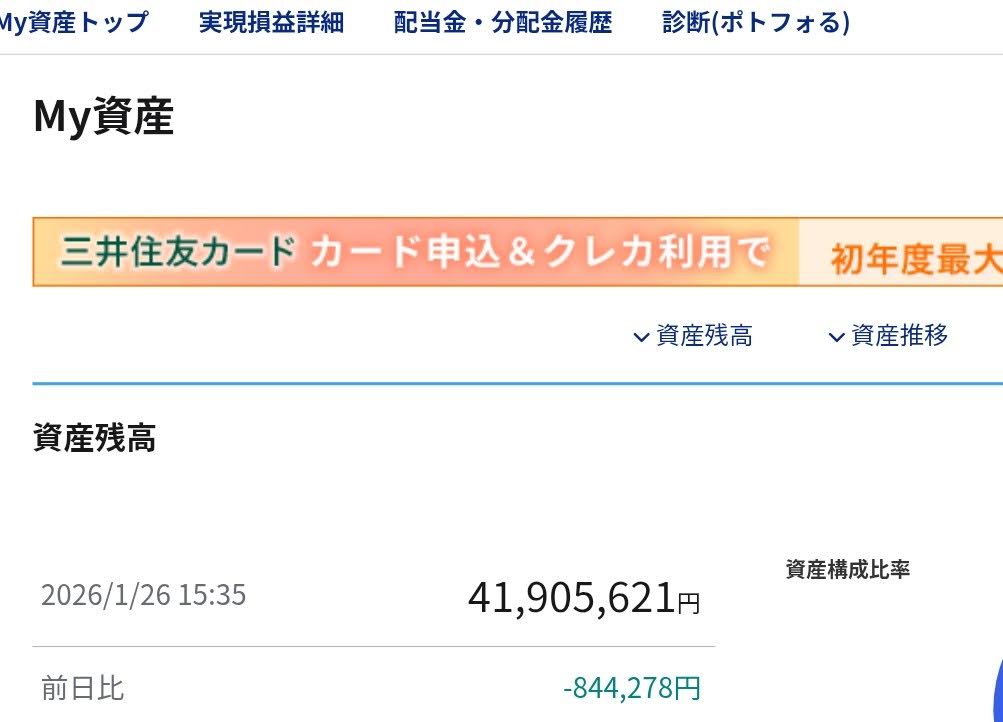Click the -844,278円 daily change value
This screenshot has height=722, width=1003.
click(631, 689)
